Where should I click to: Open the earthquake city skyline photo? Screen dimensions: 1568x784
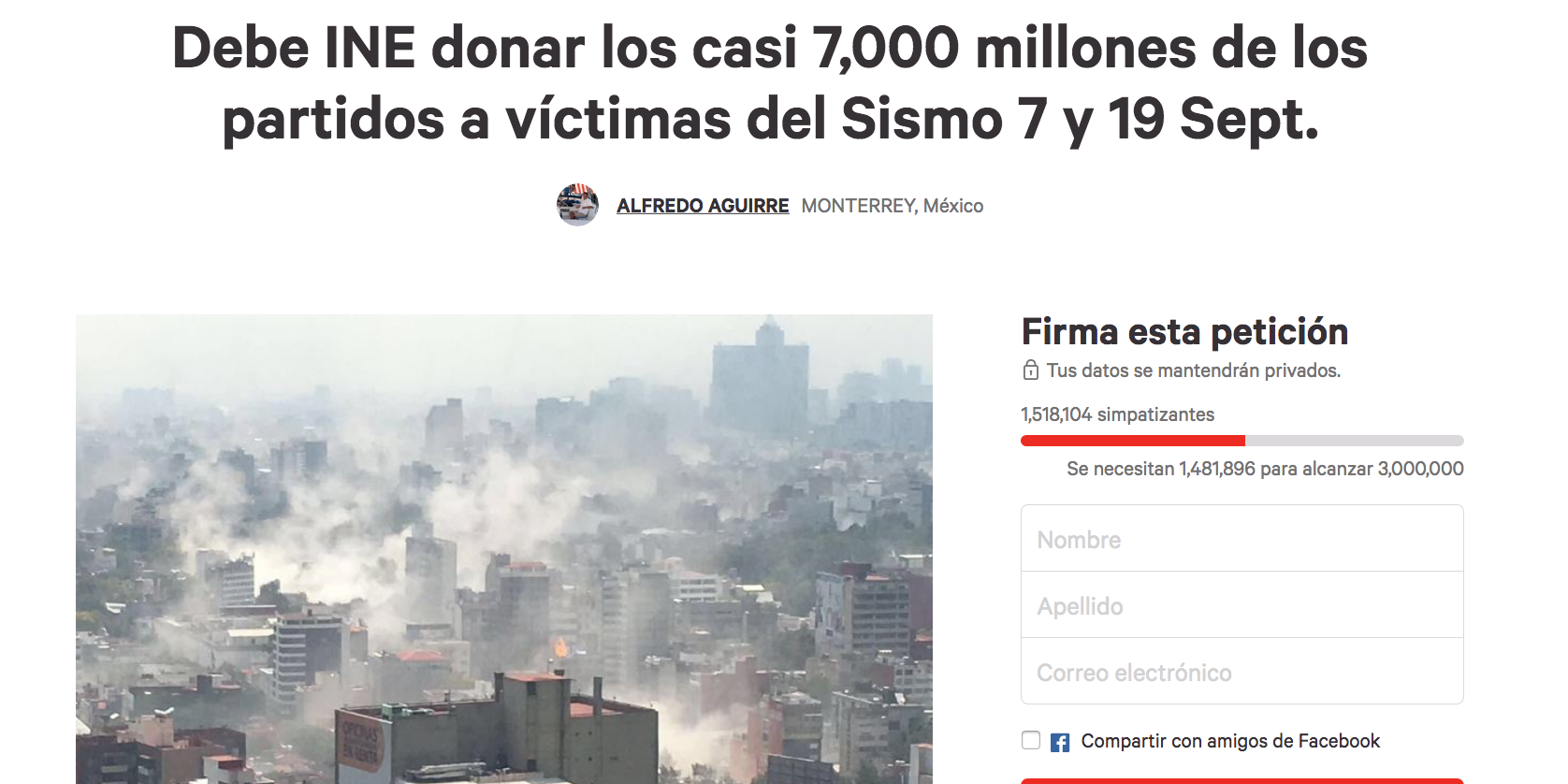point(504,549)
